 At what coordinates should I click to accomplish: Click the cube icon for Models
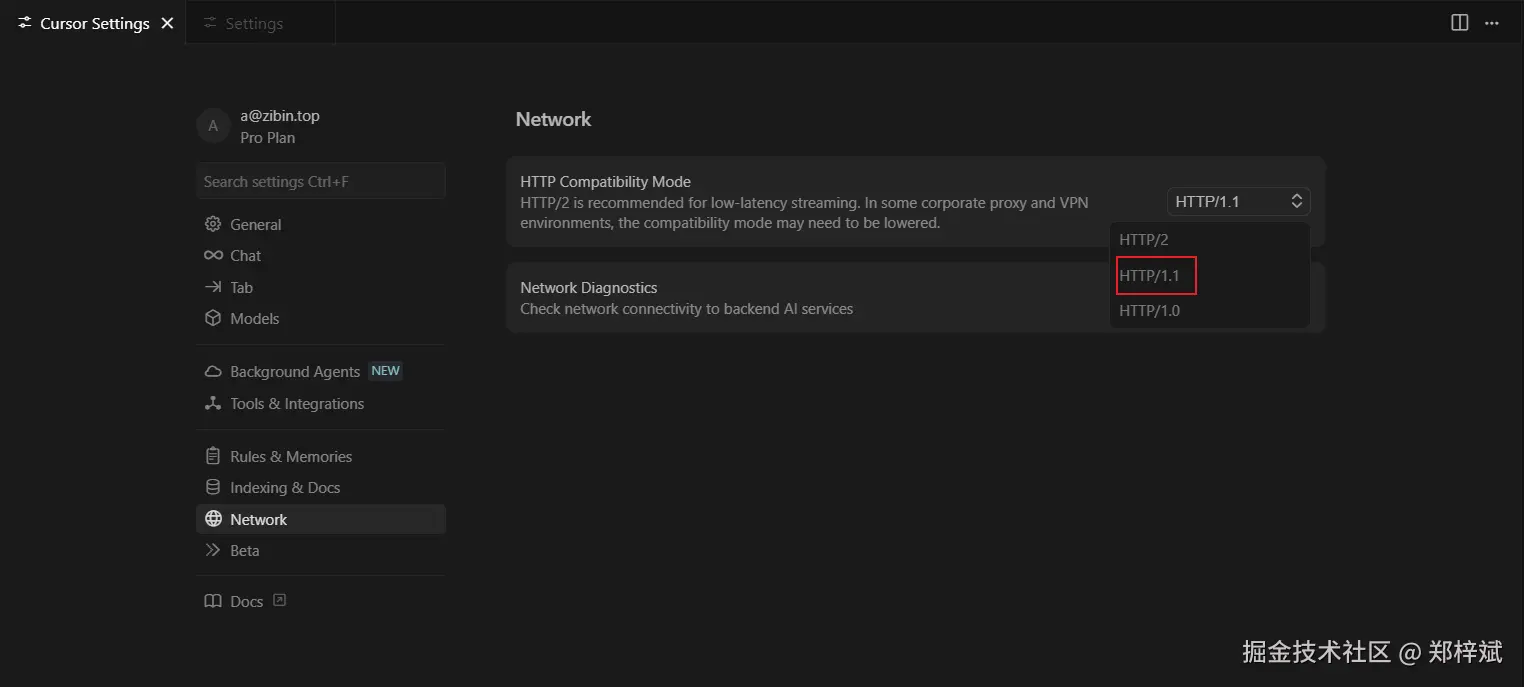tap(212, 318)
